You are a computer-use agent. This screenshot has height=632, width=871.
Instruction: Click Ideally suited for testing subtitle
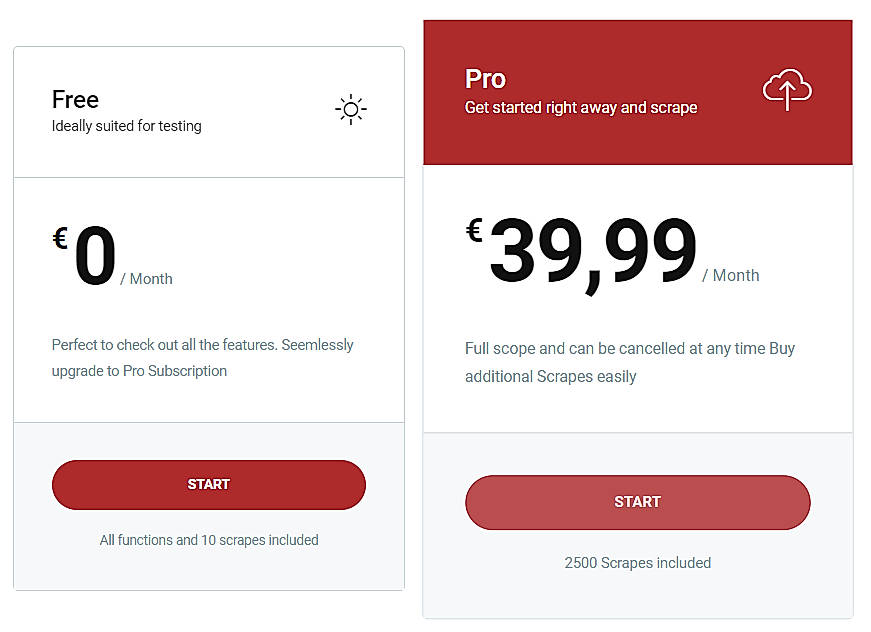(x=126, y=126)
